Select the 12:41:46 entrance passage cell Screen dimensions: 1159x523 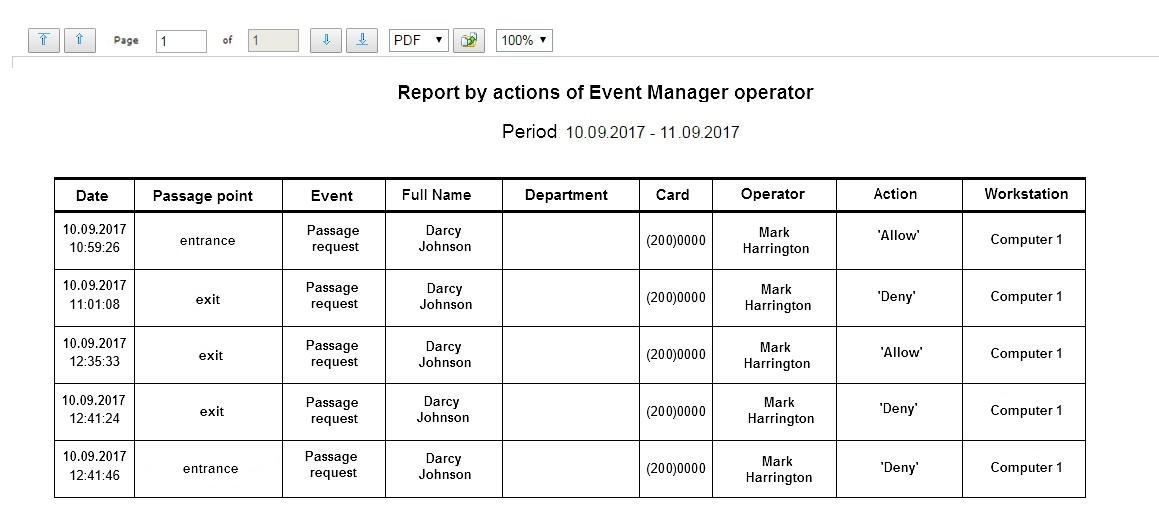[208, 468]
